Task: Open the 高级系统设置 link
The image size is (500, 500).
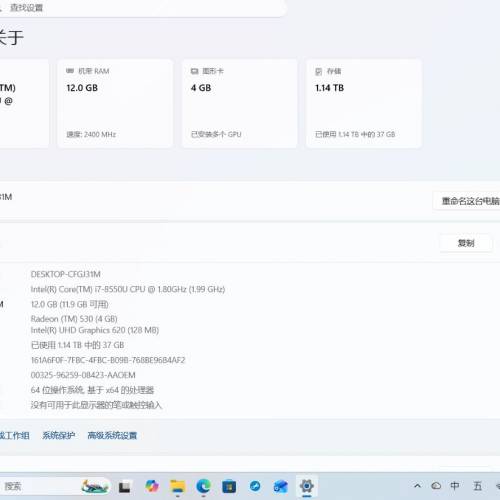Action: coord(112,435)
